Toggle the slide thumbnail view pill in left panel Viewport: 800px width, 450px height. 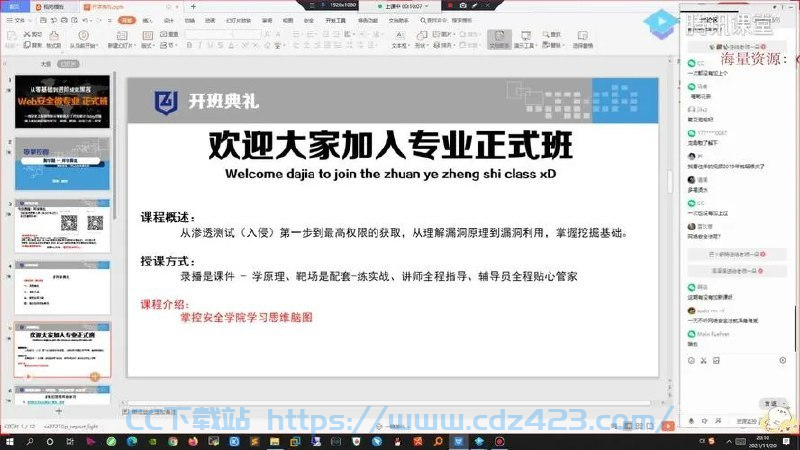[68, 64]
